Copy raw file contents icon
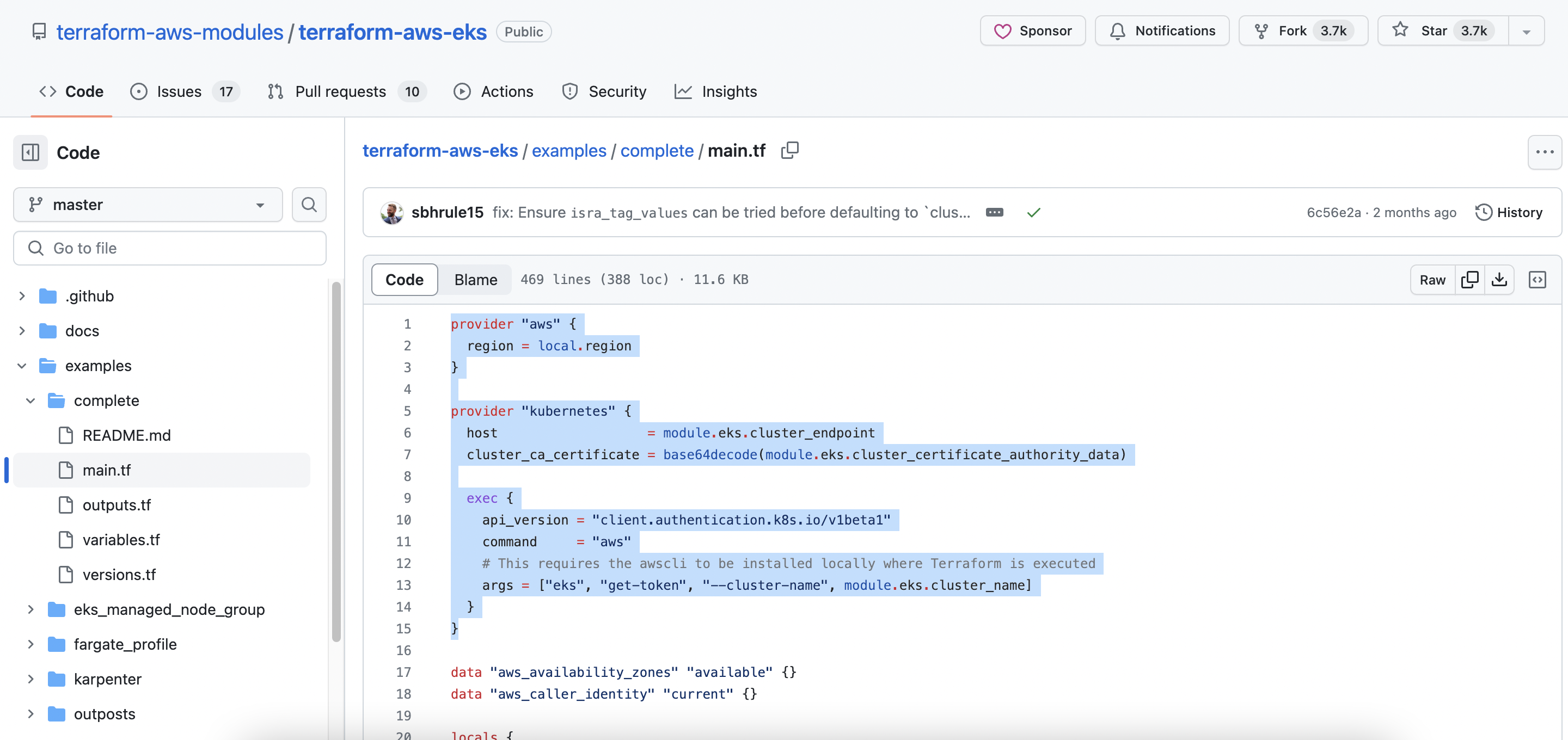Screen dimensions: 1568x740 (x=1469, y=280)
